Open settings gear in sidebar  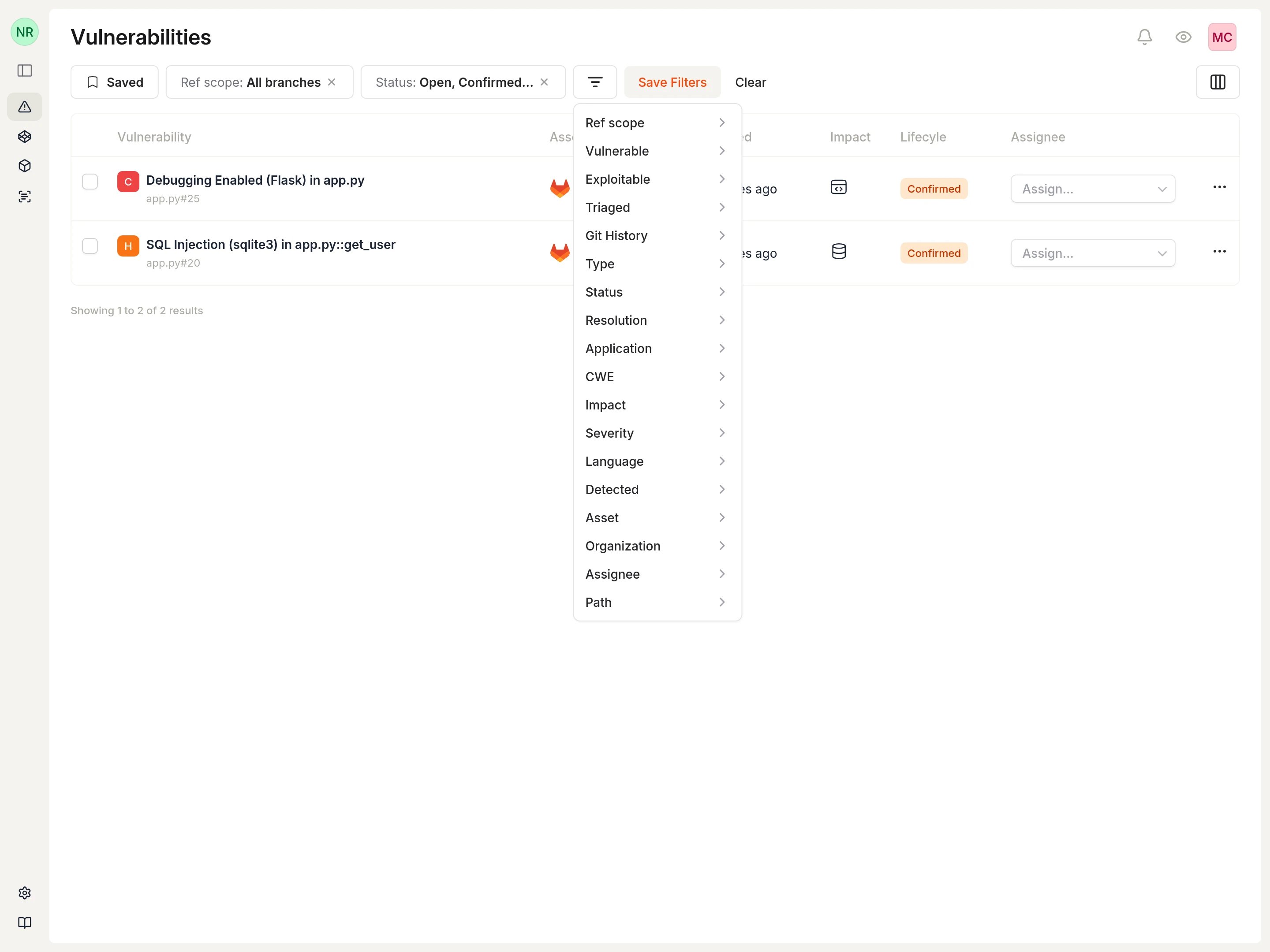(25, 893)
